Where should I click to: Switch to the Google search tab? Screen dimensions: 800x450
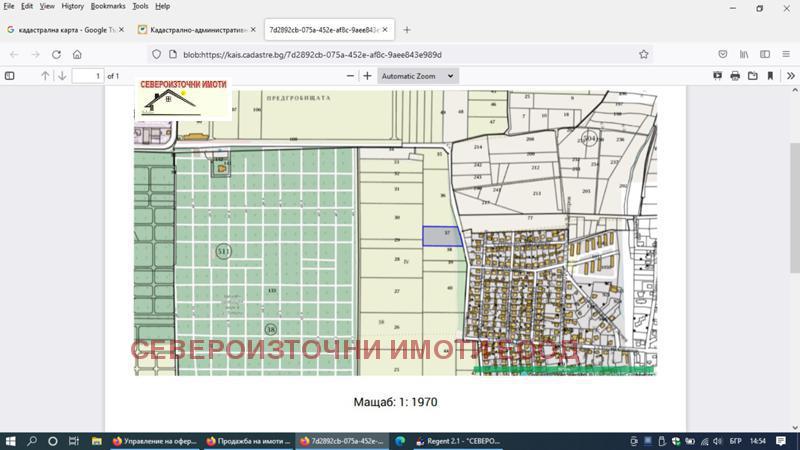[60, 30]
